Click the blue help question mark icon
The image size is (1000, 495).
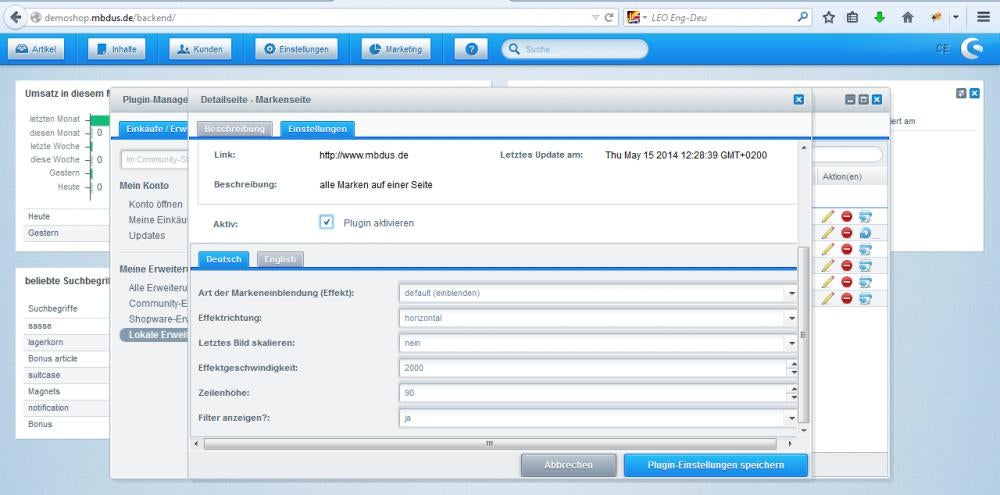(471, 49)
